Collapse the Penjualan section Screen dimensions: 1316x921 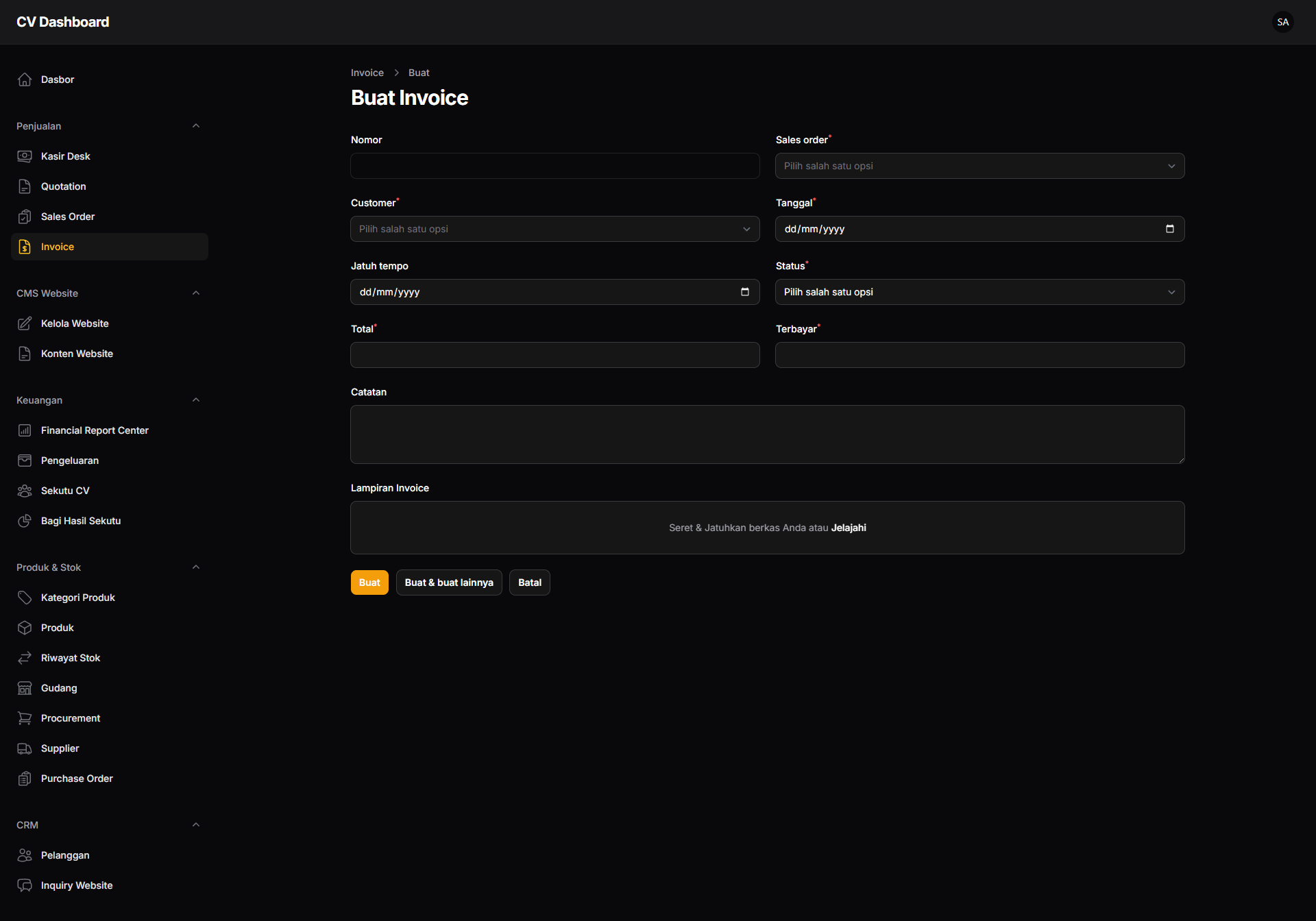click(195, 125)
